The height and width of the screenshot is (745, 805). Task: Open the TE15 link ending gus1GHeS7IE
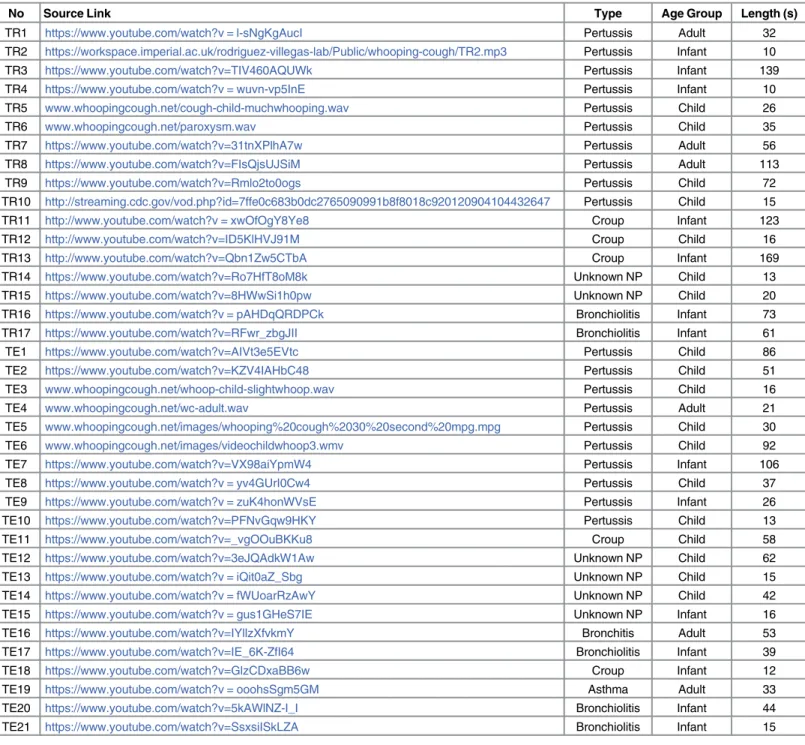coord(178,614)
